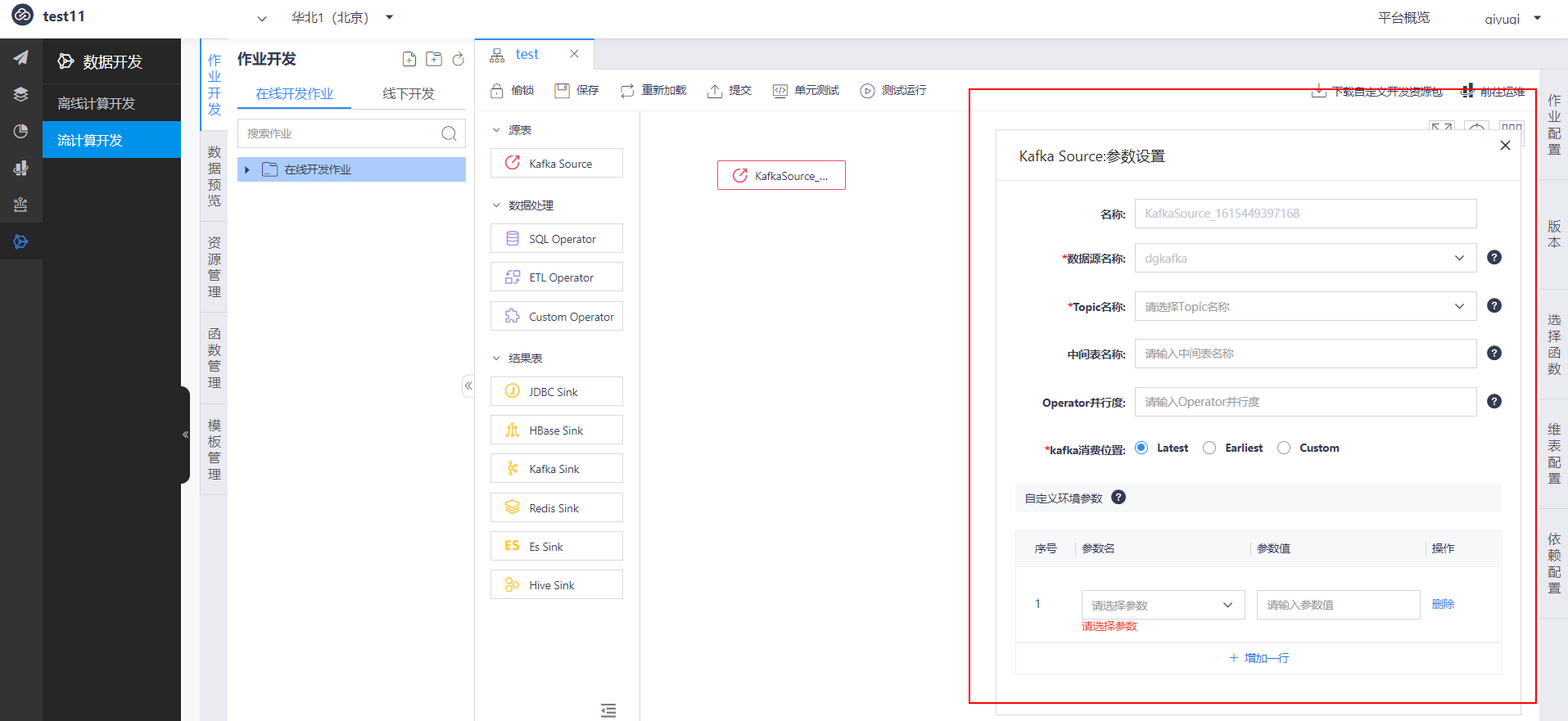Close the test tab
Viewport: 1568px width, 721px height.
click(574, 54)
